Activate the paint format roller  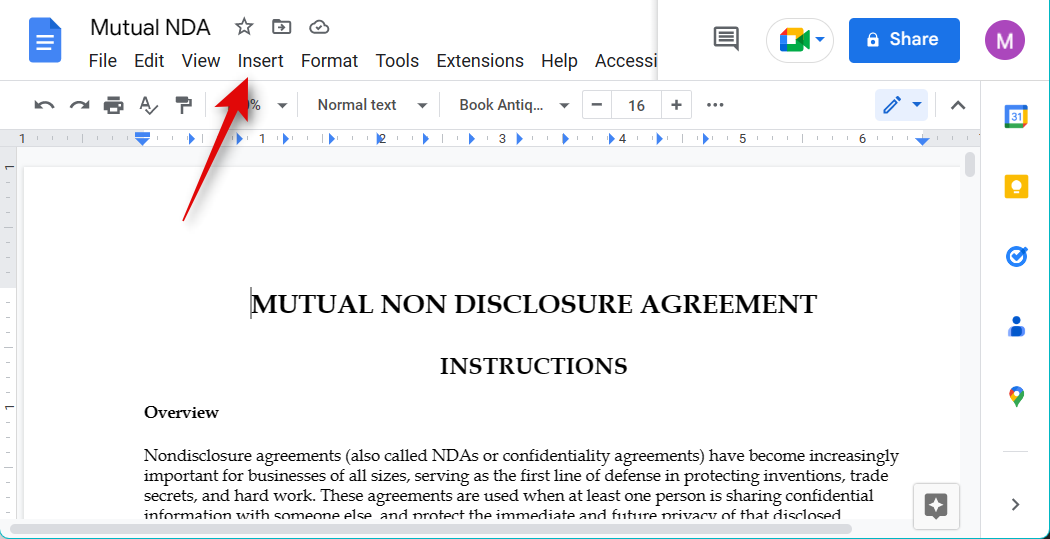coord(183,105)
